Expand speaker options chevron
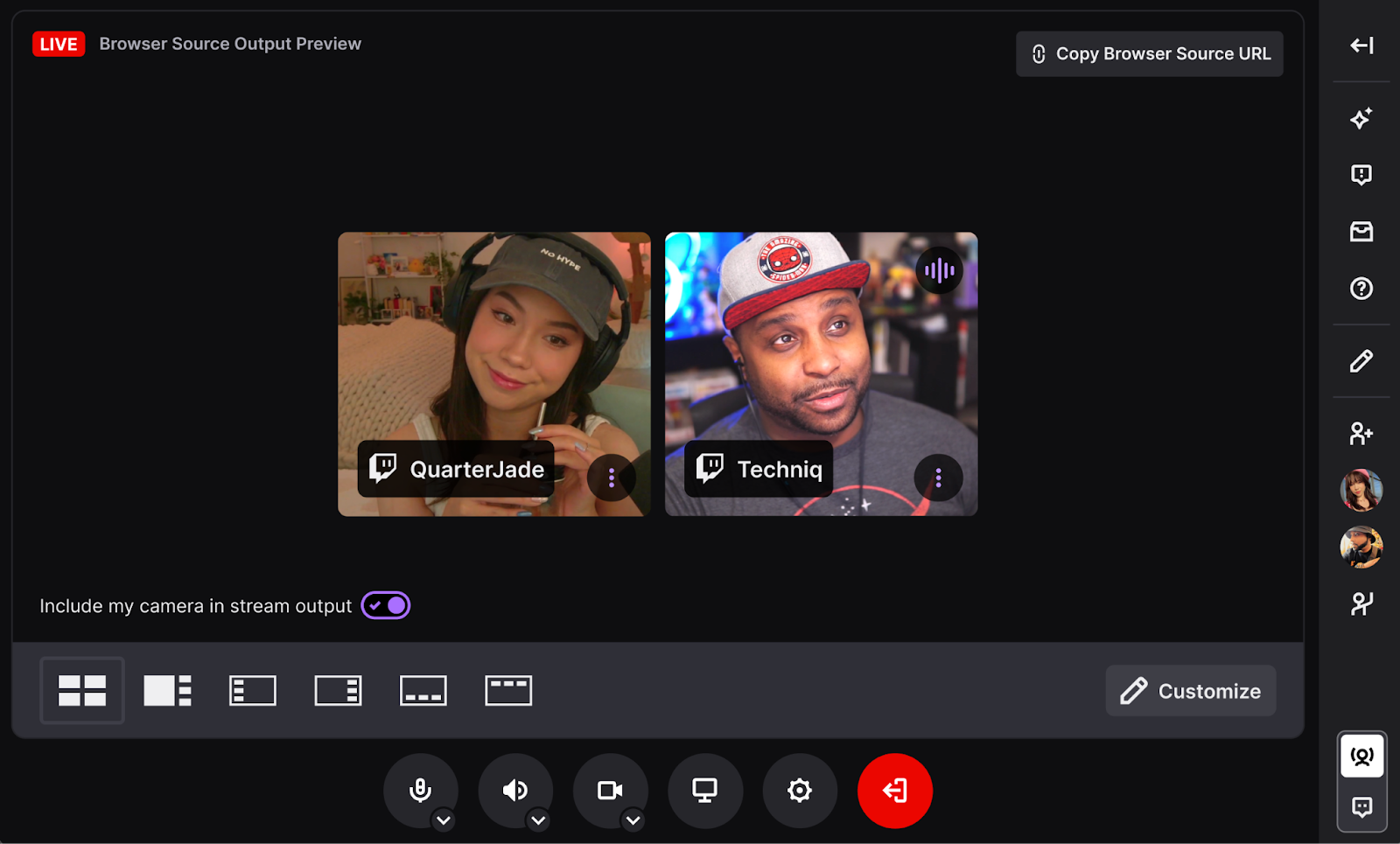The width and height of the screenshot is (1400, 844). 538,820
